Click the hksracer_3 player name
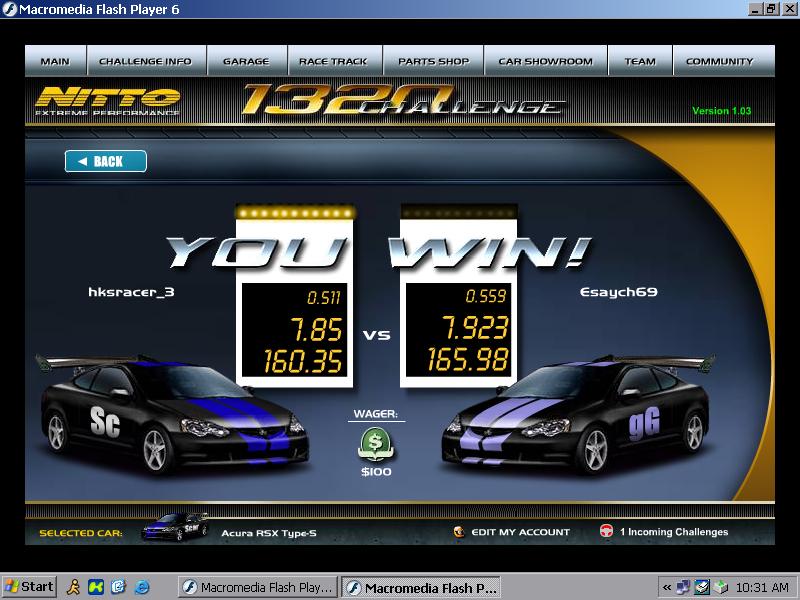This screenshot has height=600, width=800. [131, 292]
